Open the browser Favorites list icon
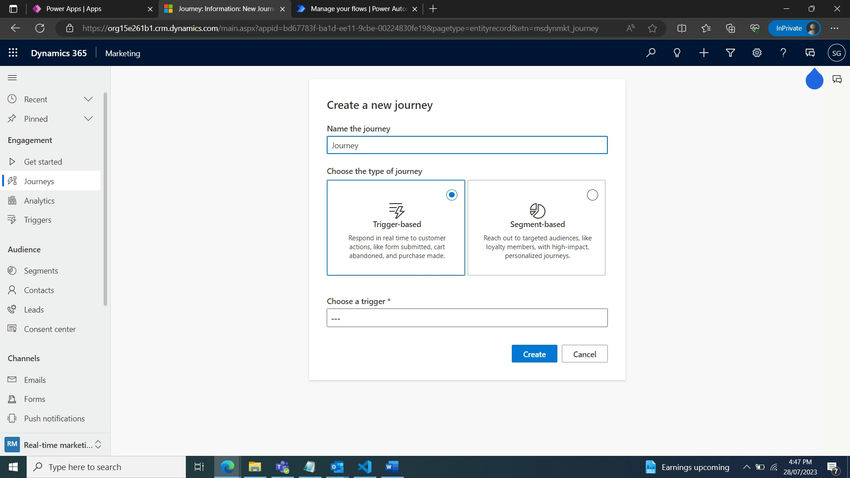Viewport: 850px width, 478px height. [706, 28]
